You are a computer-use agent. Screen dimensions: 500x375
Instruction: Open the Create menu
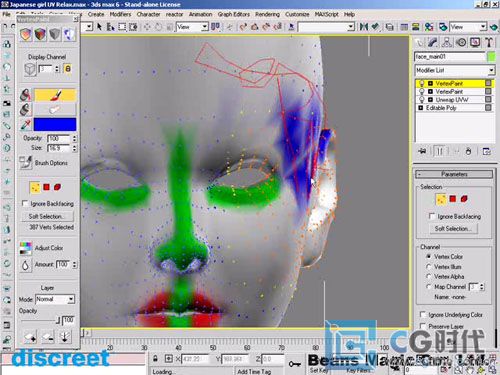pos(96,14)
